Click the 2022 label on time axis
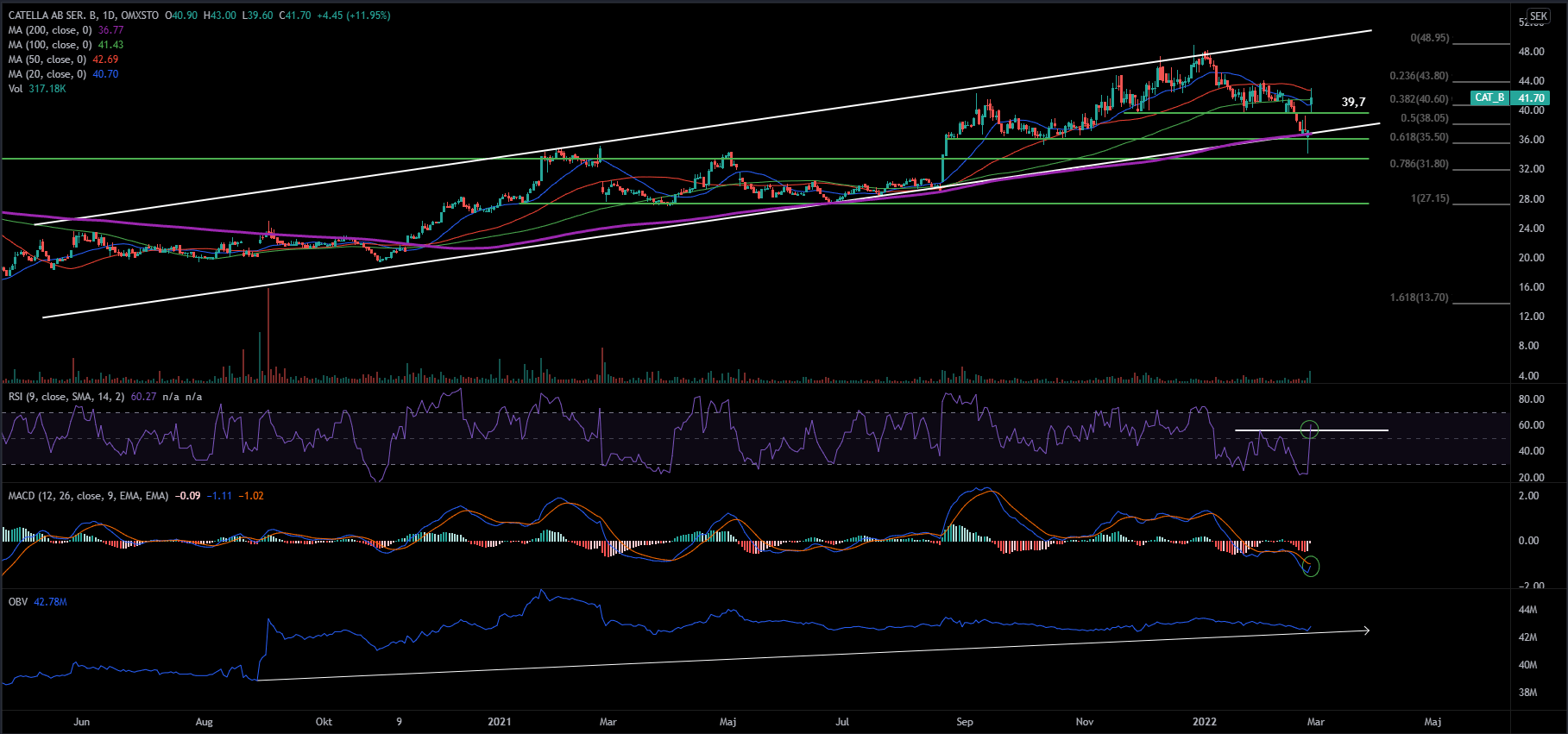Screen dimensions: 1568x734 [x=1204, y=722]
